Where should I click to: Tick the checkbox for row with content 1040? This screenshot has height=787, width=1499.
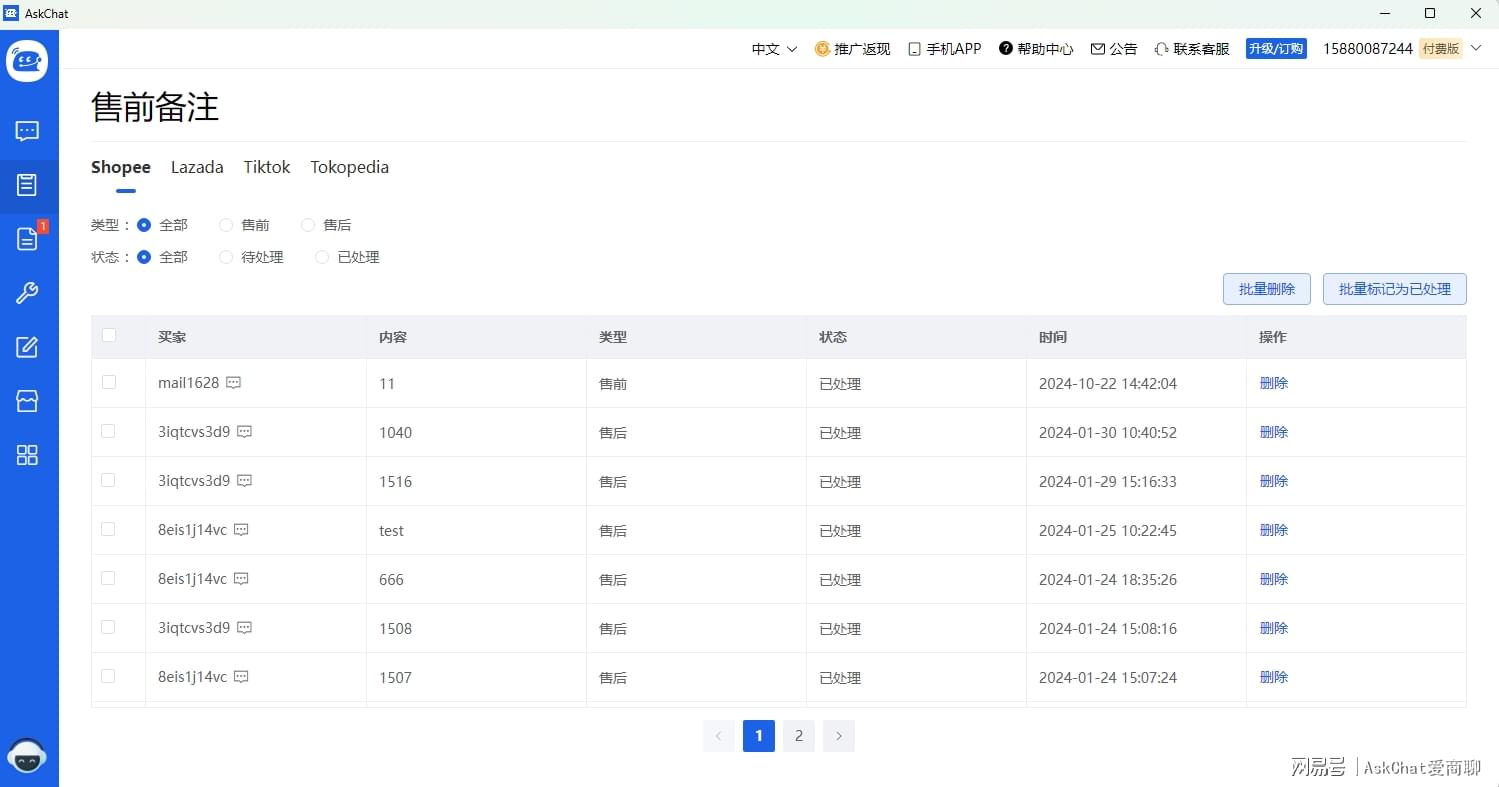[109, 431]
